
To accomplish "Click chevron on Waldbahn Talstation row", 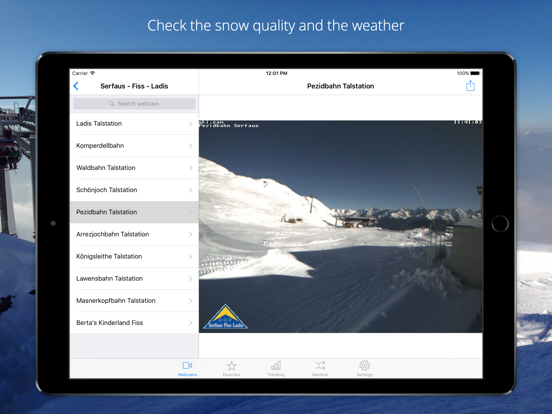I will pyautogui.click(x=190, y=168).
